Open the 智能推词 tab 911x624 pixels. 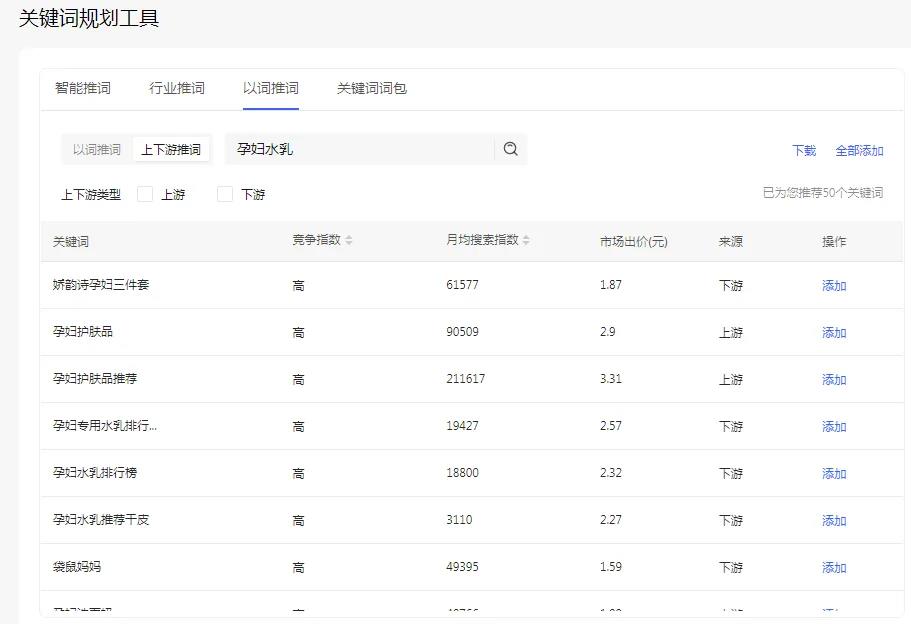(81, 88)
